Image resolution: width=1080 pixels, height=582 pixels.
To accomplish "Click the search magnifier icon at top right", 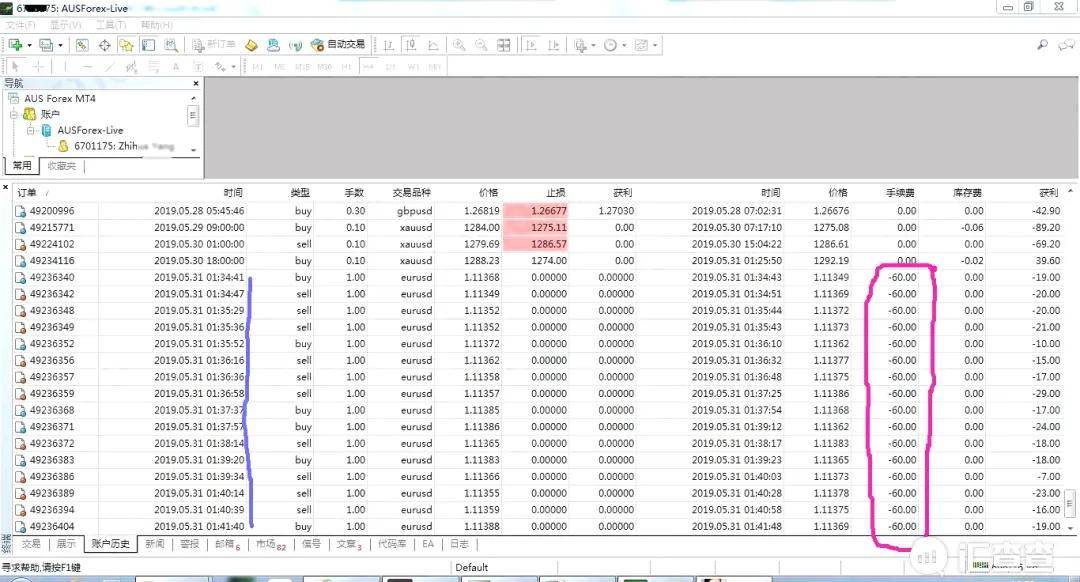I will (x=1042, y=45).
